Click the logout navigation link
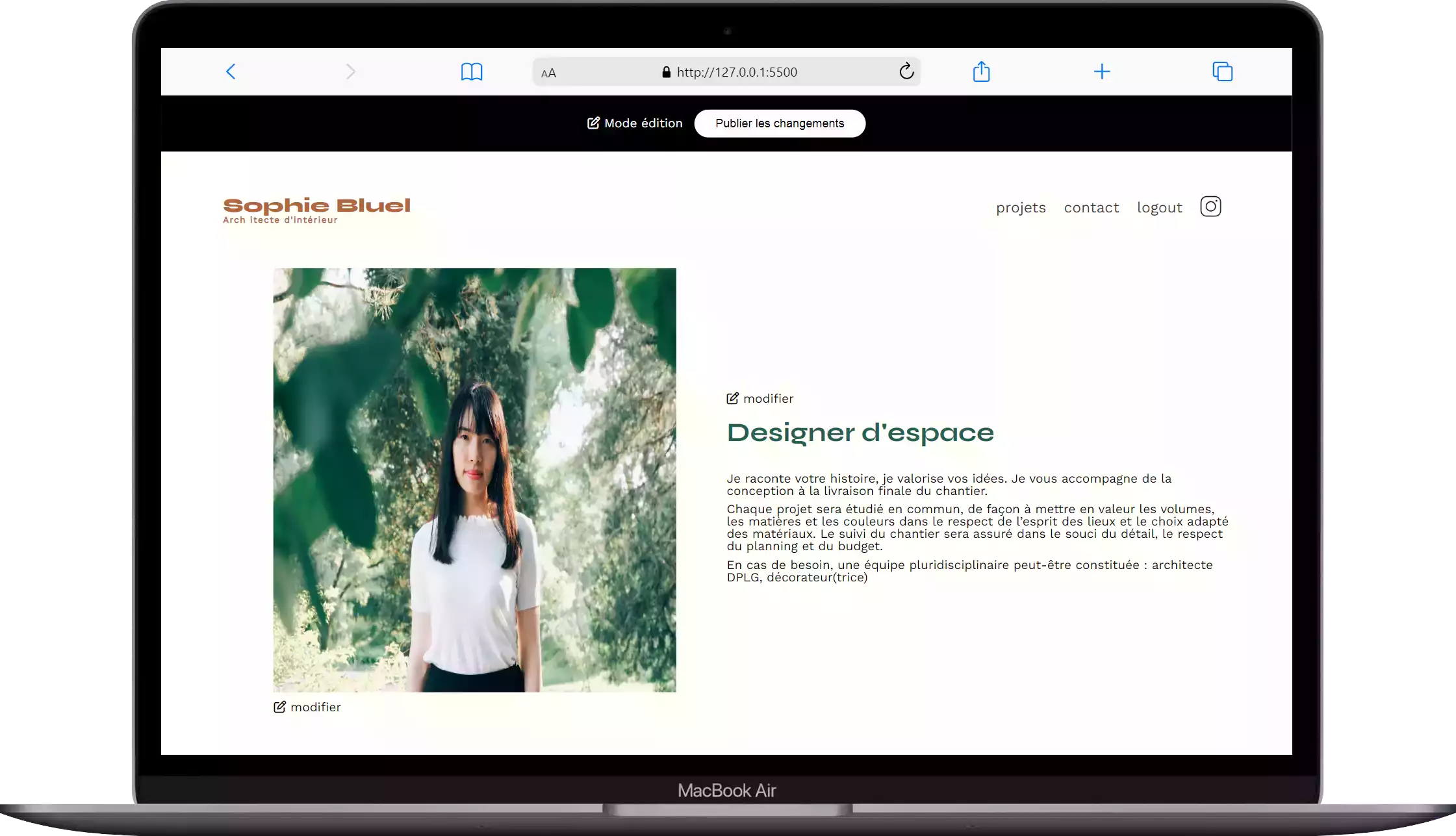The width and height of the screenshot is (1456, 836). click(x=1159, y=208)
